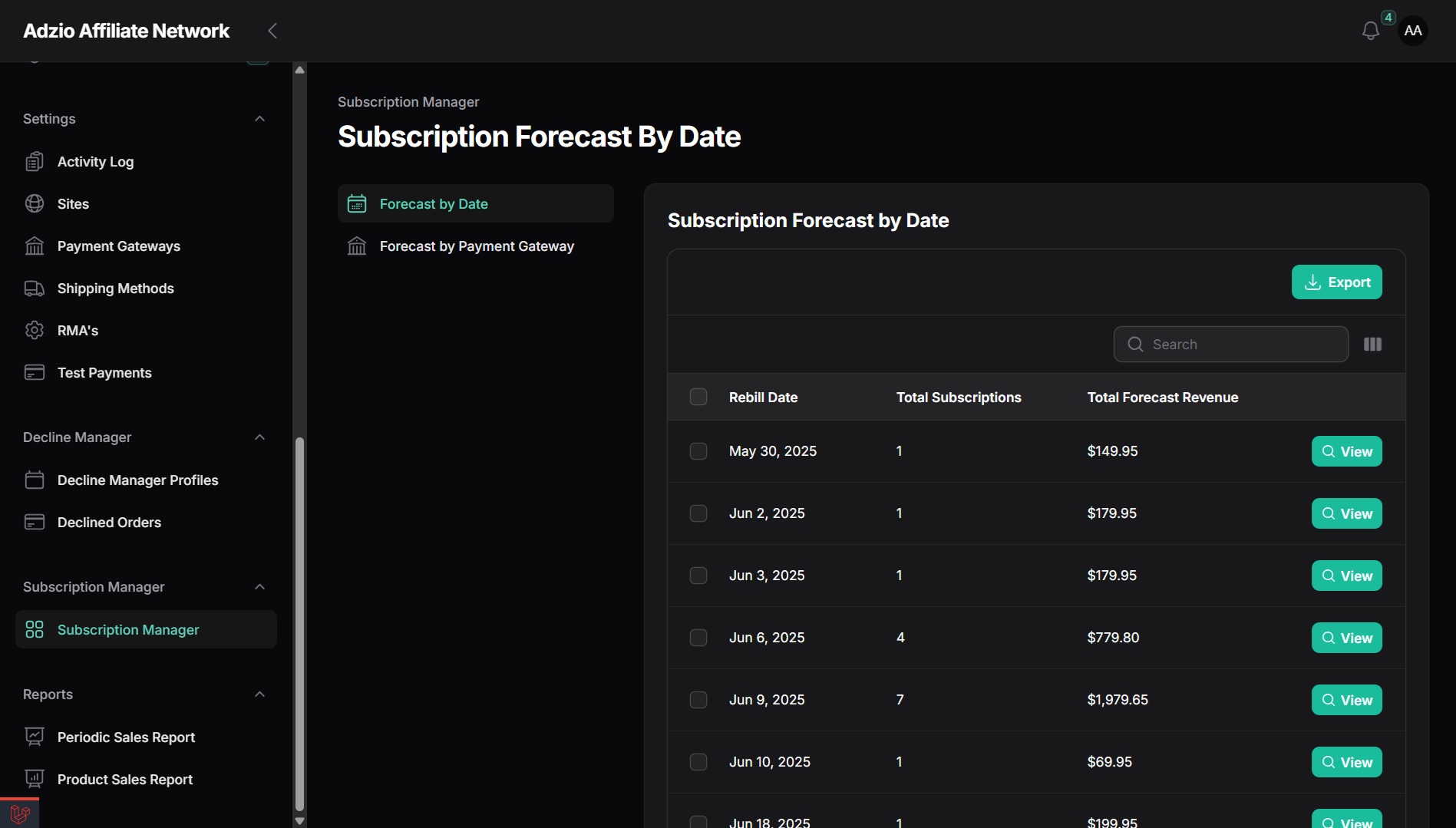Click the AA user avatar

pos(1412,31)
